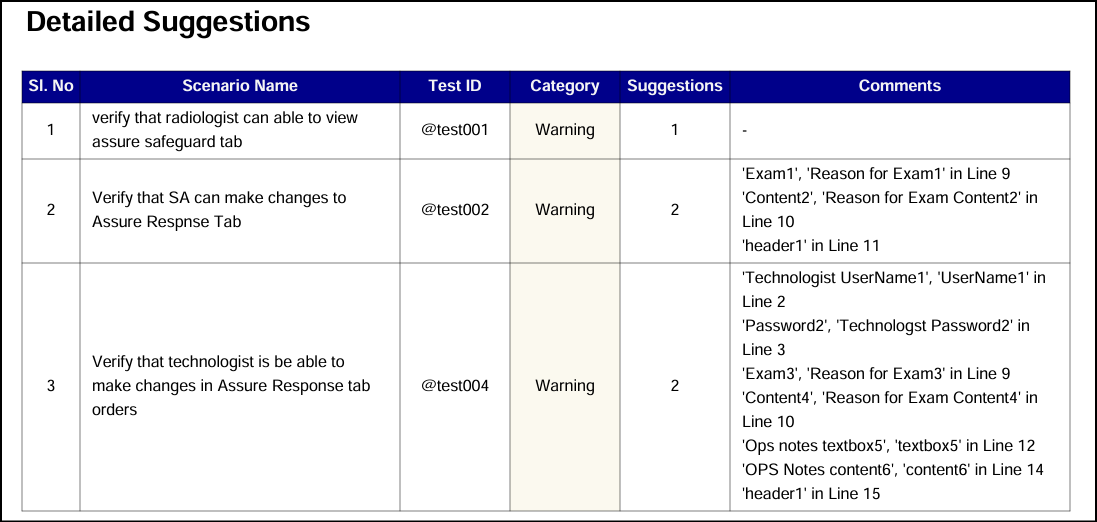
Task: Click the technologist Assure Response scenario text
Action: [x=231, y=386]
